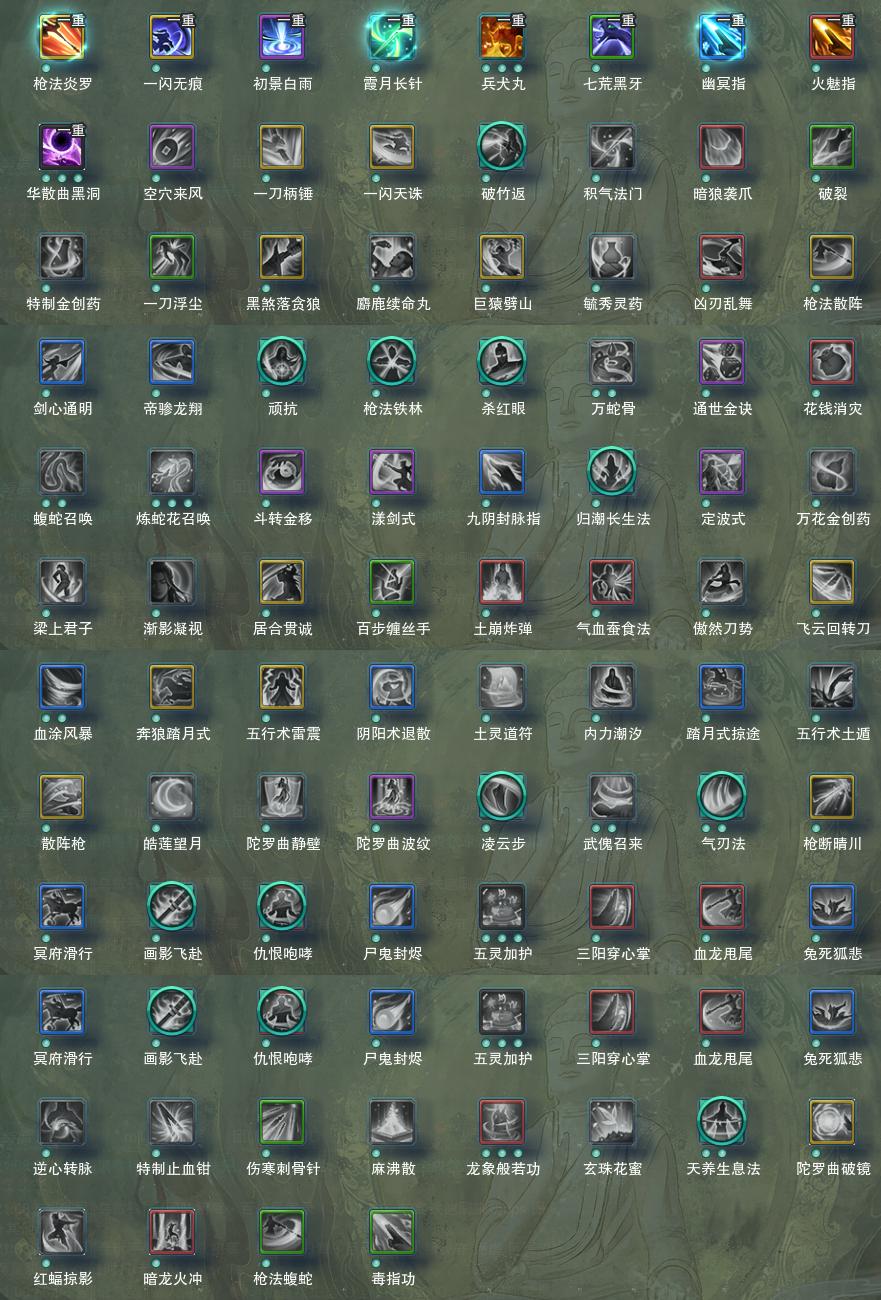Pick the 破竹返 round skill icon

pyautogui.click(x=502, y=148)
